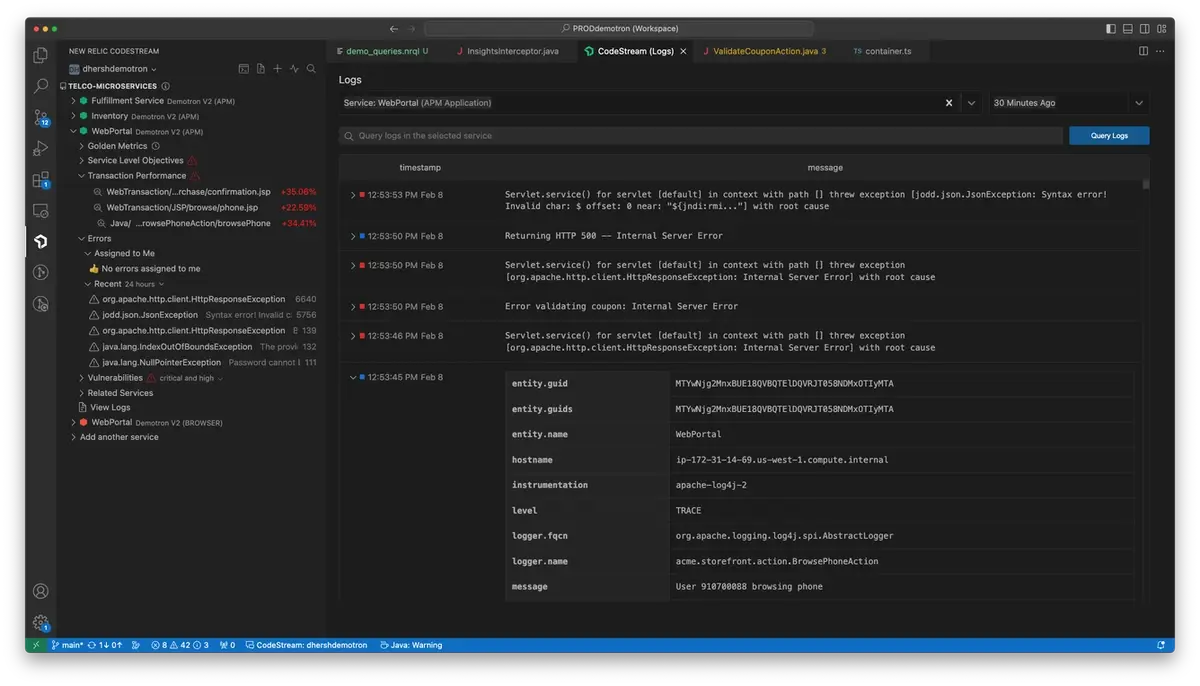Toggle primary side bar visibility
Viewport: 1200px width, 686px height.
1111,29
